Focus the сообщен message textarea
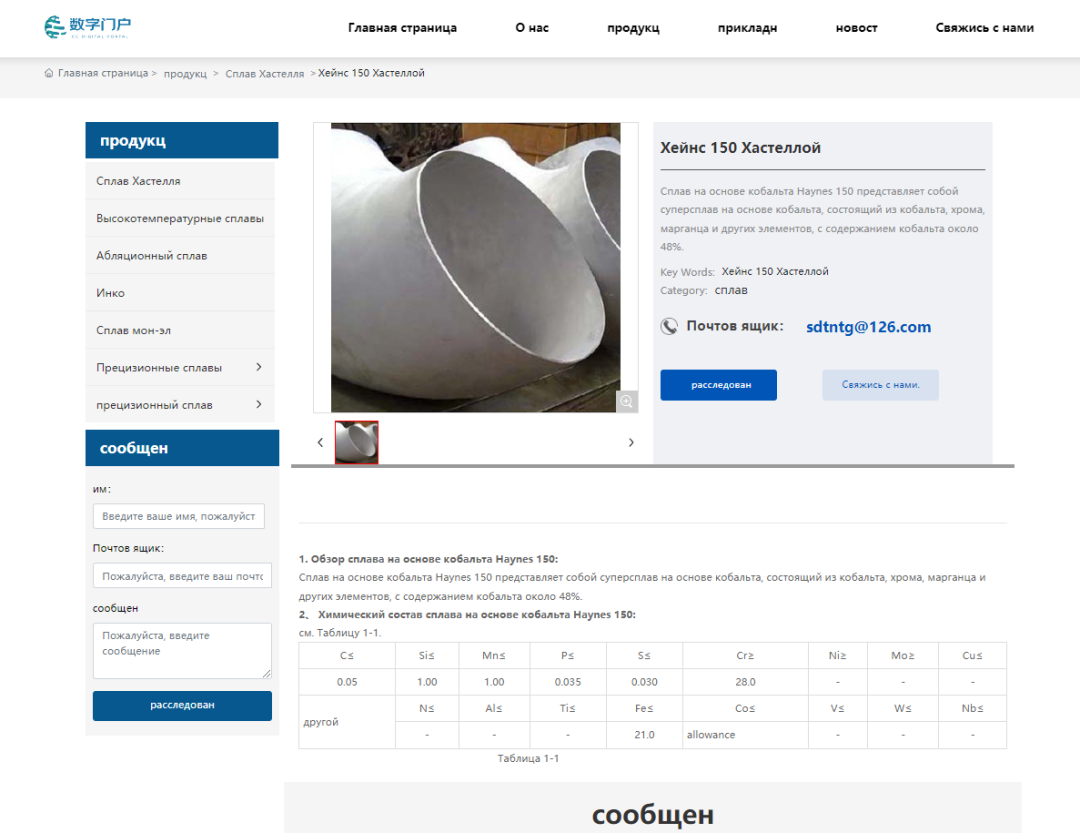1080x833 pixels. tap(182, 650)
